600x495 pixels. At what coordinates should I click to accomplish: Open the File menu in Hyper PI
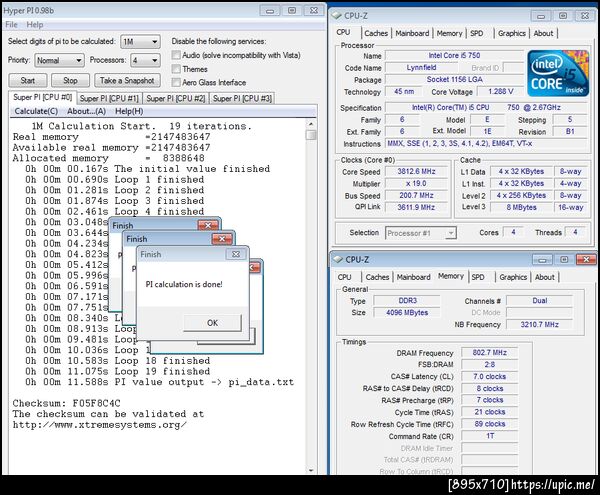11,24
